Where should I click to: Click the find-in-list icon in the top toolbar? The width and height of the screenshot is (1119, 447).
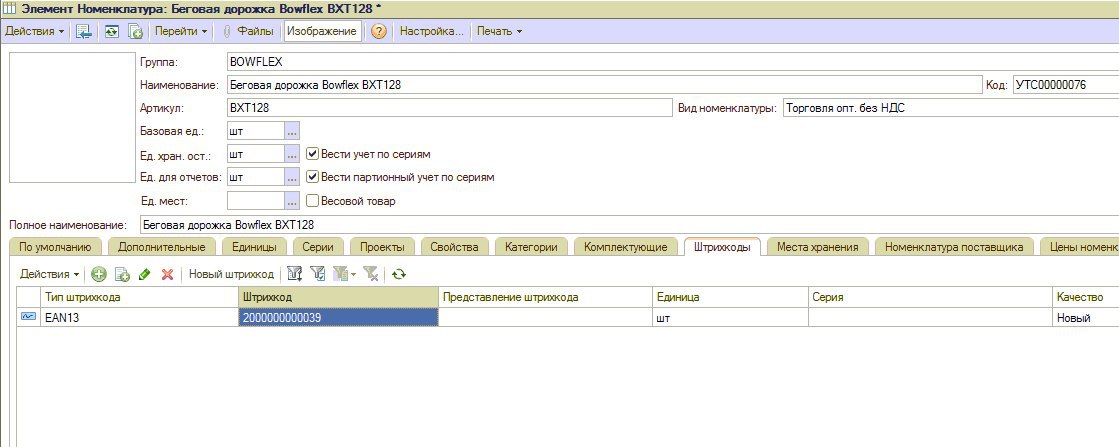click(83, 31)
